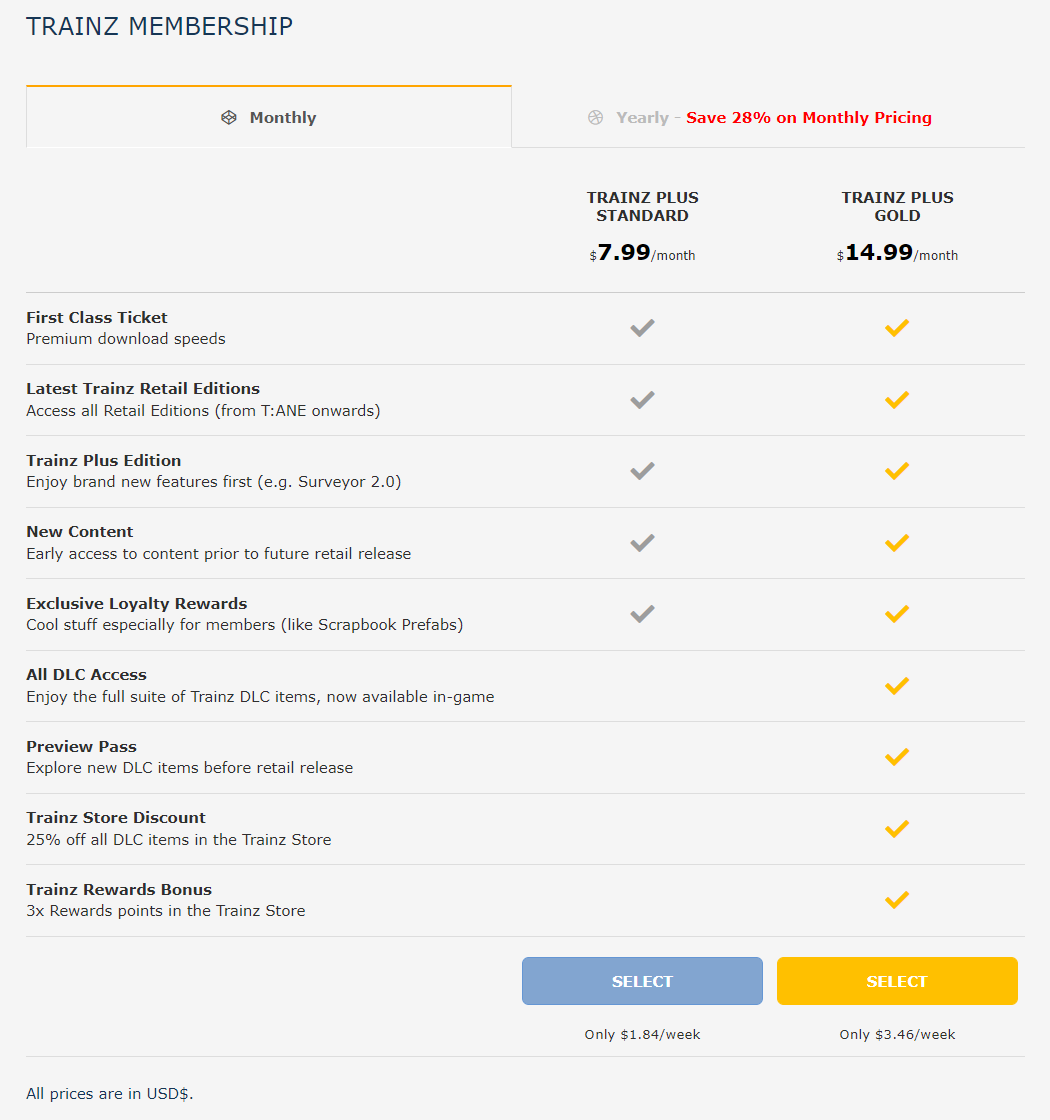The width and height of the screenshot is (1050, 1120).
Task: Click gold checkmark for Trainz Store Discount
Action: 897,829
